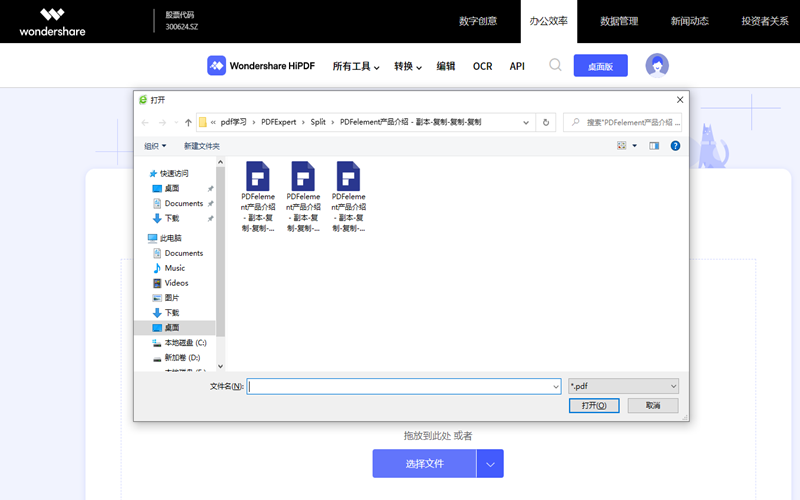The image size is (800, 500).
Task: Open the 所有工具 menu
Action: click(x=356, y=66)
